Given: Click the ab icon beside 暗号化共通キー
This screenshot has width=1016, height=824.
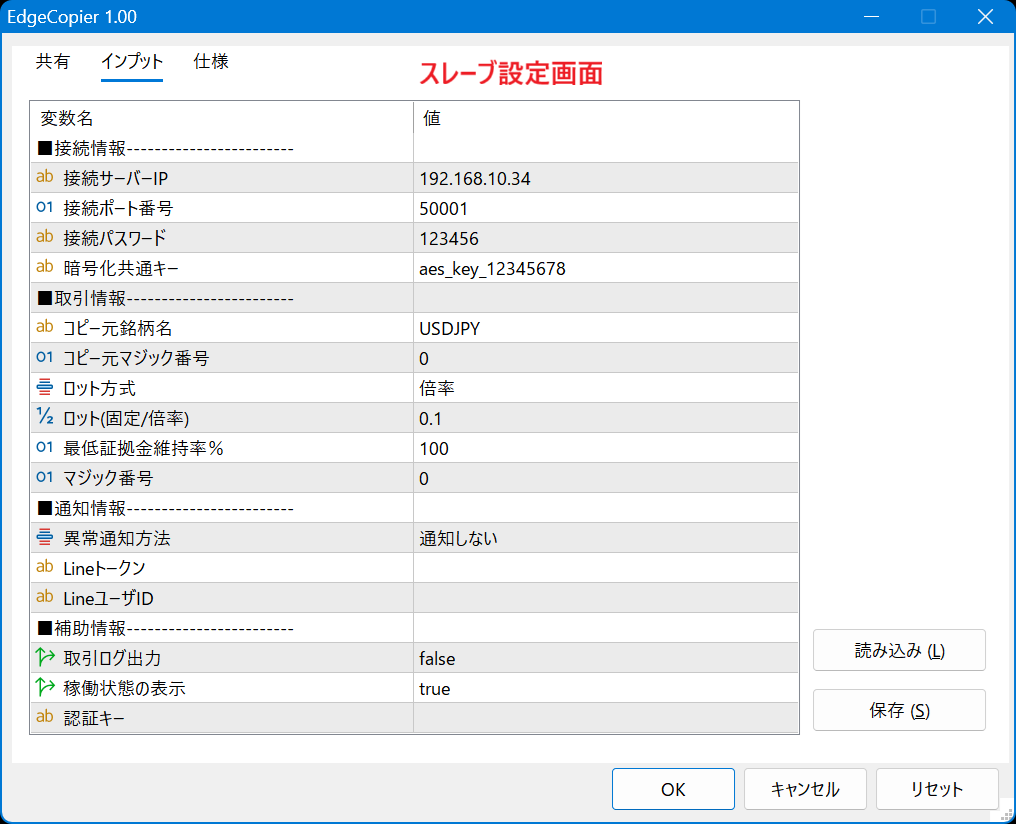Looking at the screenshot, I should pyautogui.click(x=45, y=268).
